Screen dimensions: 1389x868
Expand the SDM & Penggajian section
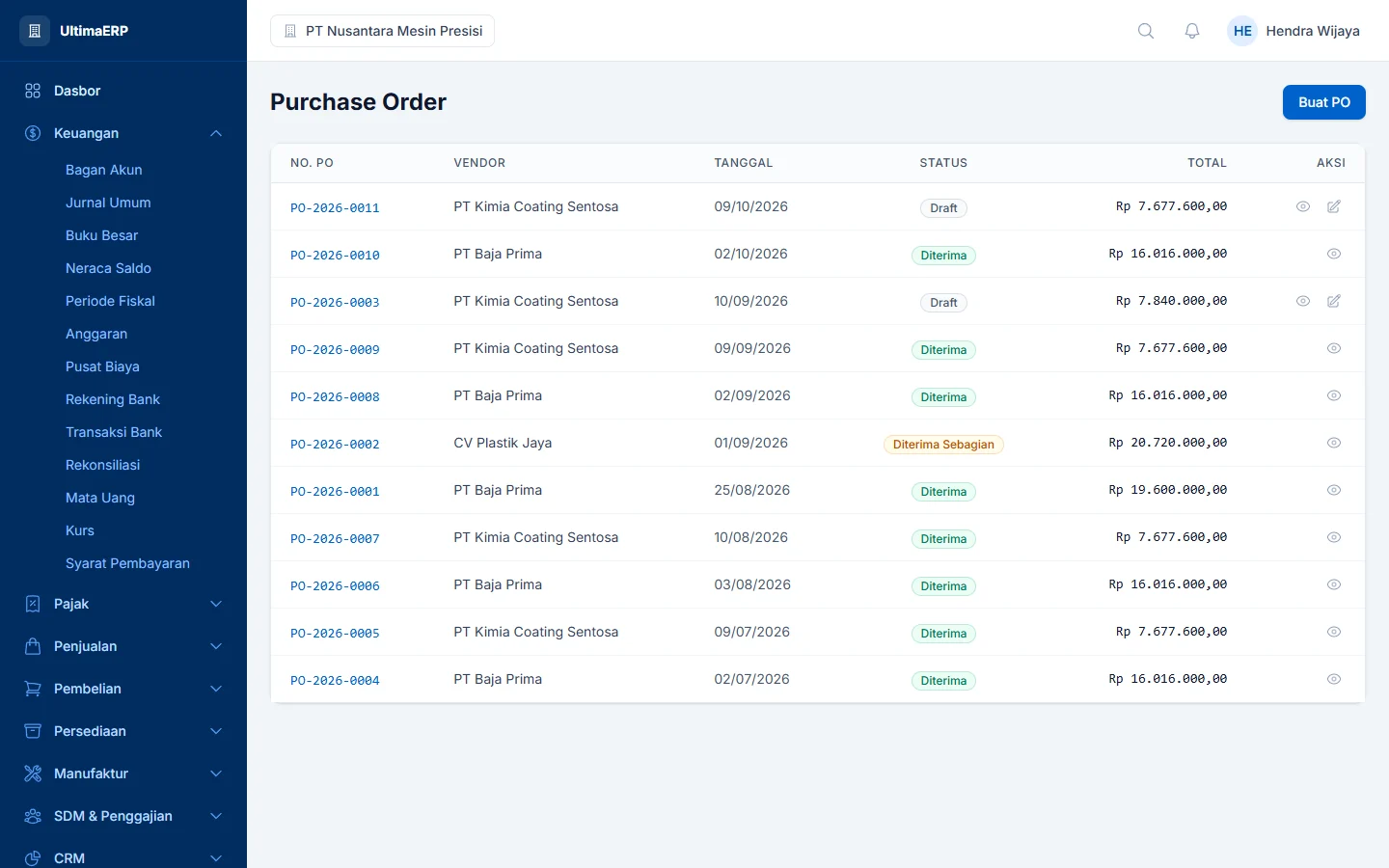click(x=123, y=816)
